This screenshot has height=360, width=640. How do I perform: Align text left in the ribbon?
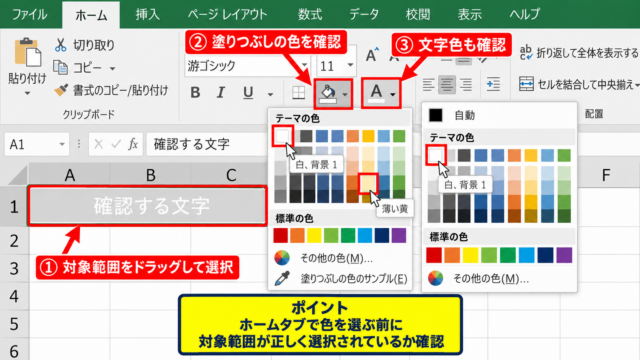pos(428,84)
